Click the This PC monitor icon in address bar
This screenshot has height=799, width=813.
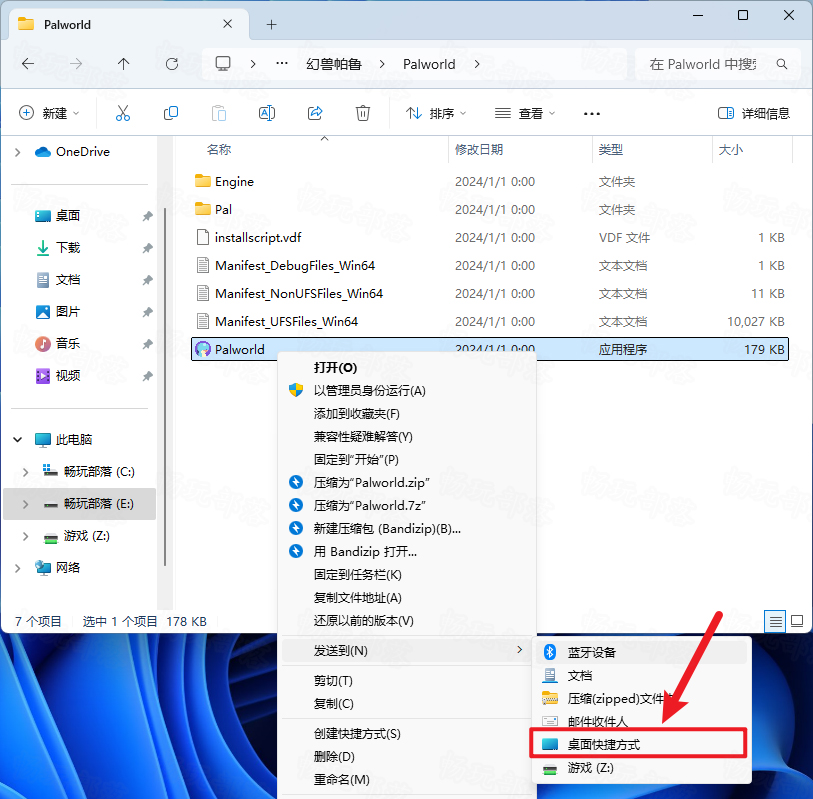coord(223,64)
